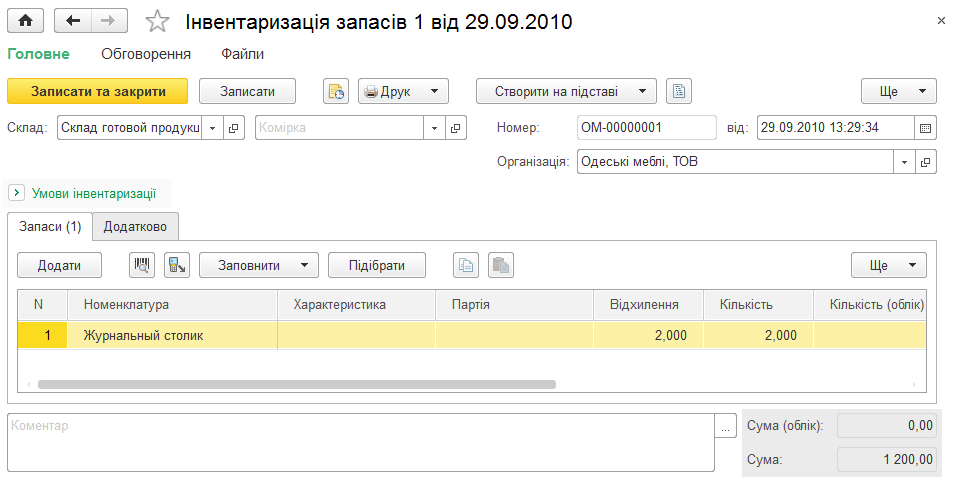The image size is (953, 485).
Task: Click the N column header
Action: [x=43, y=305]
